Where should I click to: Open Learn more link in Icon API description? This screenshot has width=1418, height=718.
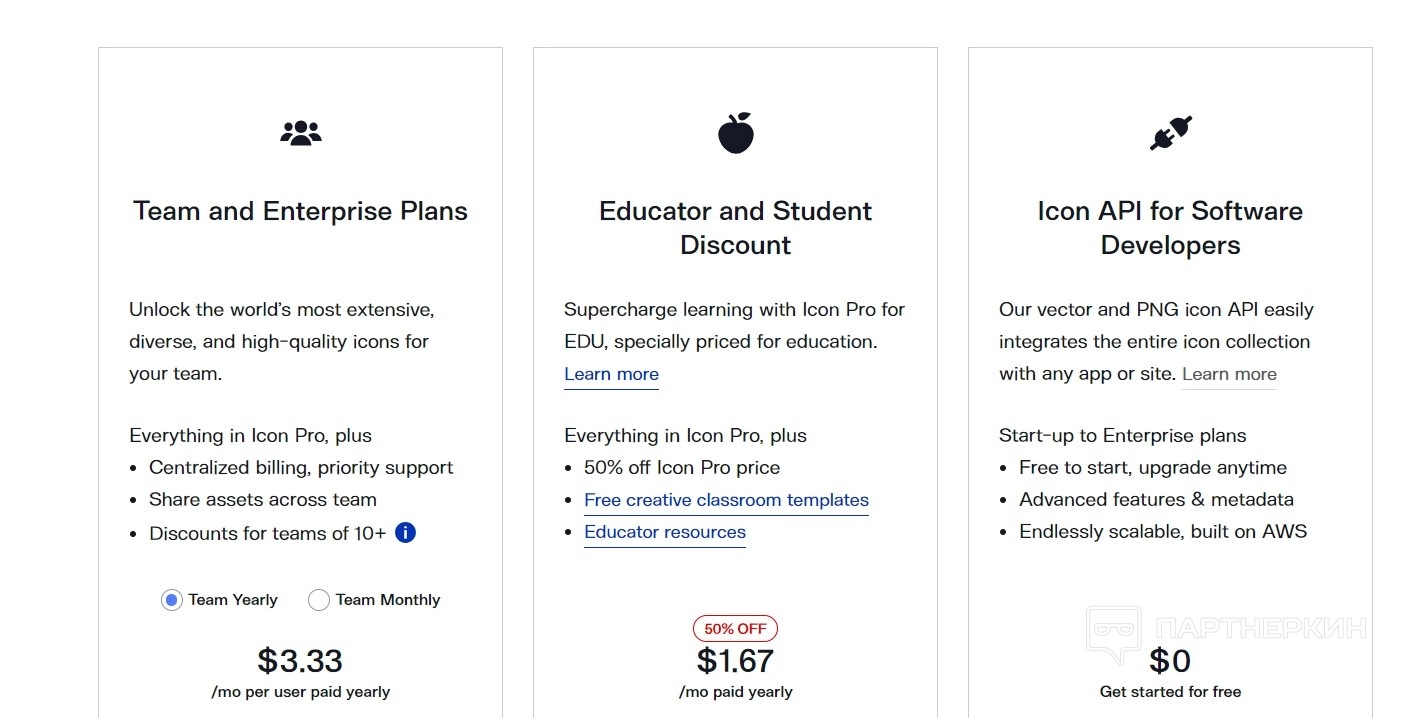(1229, 374)
